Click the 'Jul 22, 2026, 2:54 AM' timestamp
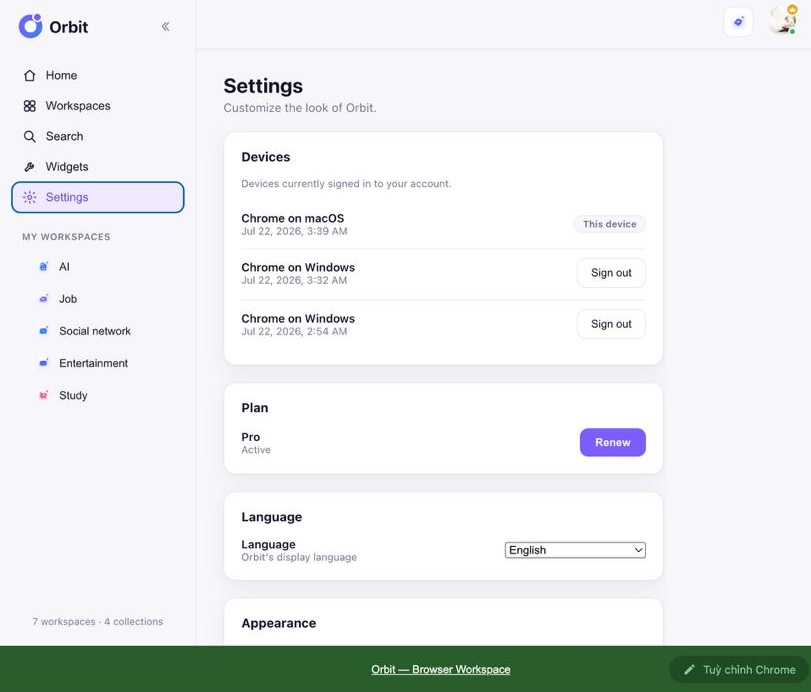This screenshot has width=811, height=692. coord(294,332)
